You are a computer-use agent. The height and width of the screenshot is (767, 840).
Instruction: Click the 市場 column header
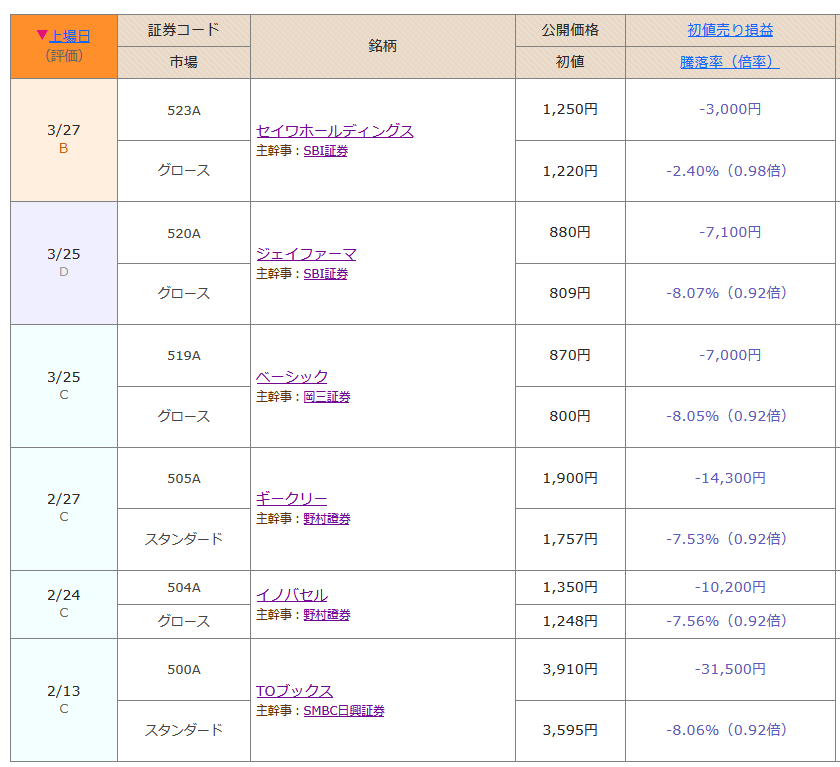pyautogui.click(x=184, y=62)
